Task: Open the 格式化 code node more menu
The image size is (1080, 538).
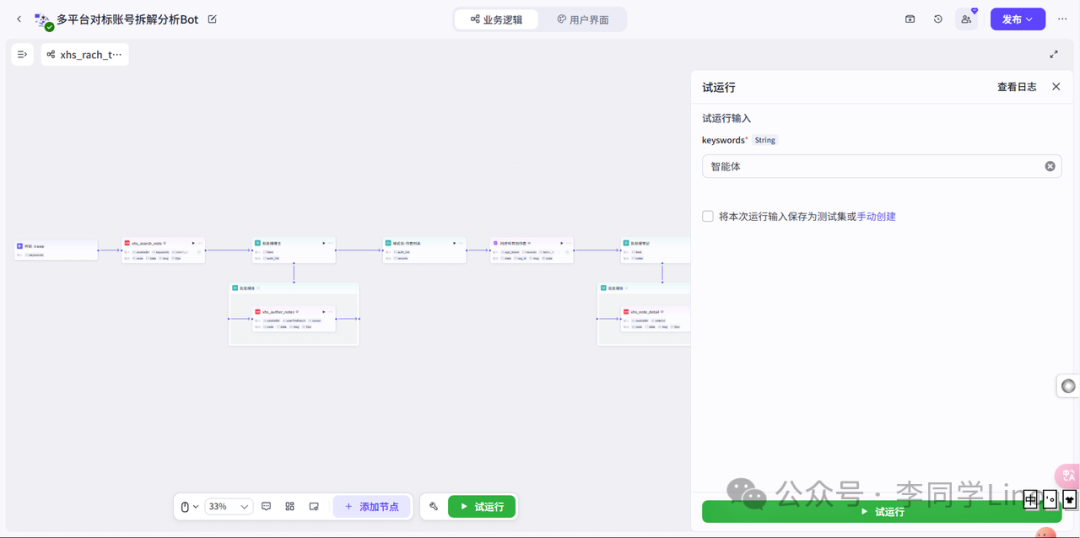Action: [461, 243]
